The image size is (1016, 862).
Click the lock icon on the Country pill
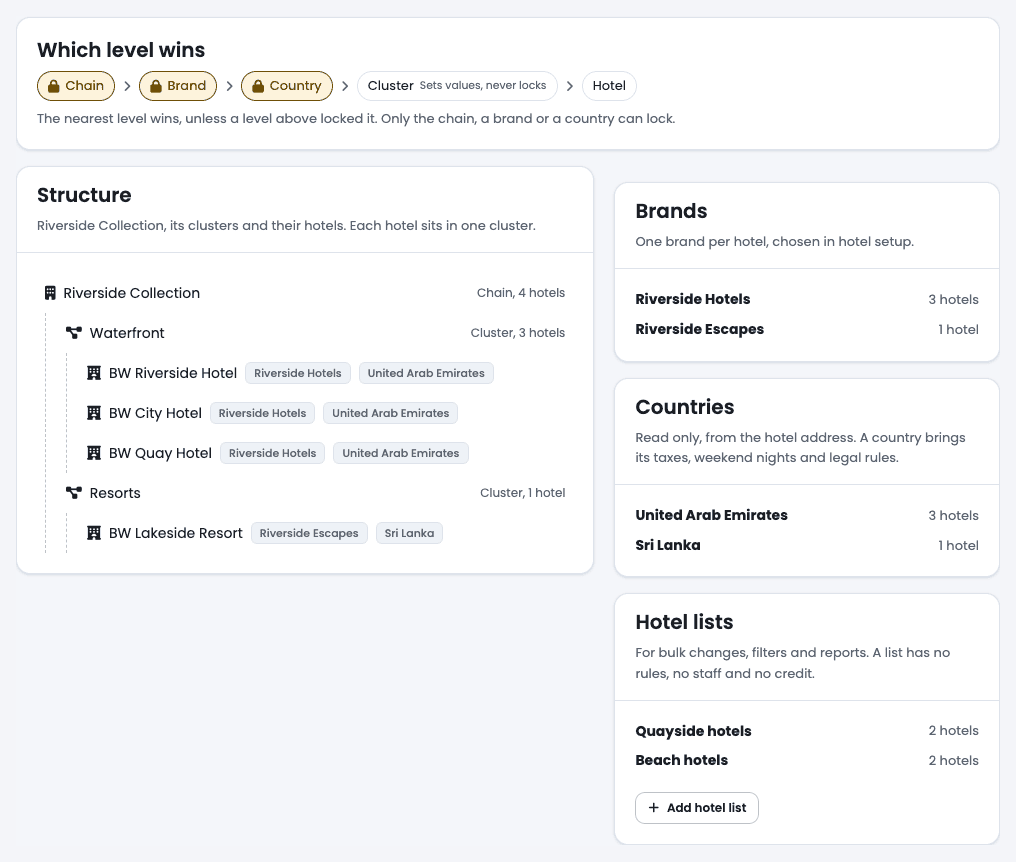(x=258, y=86)
